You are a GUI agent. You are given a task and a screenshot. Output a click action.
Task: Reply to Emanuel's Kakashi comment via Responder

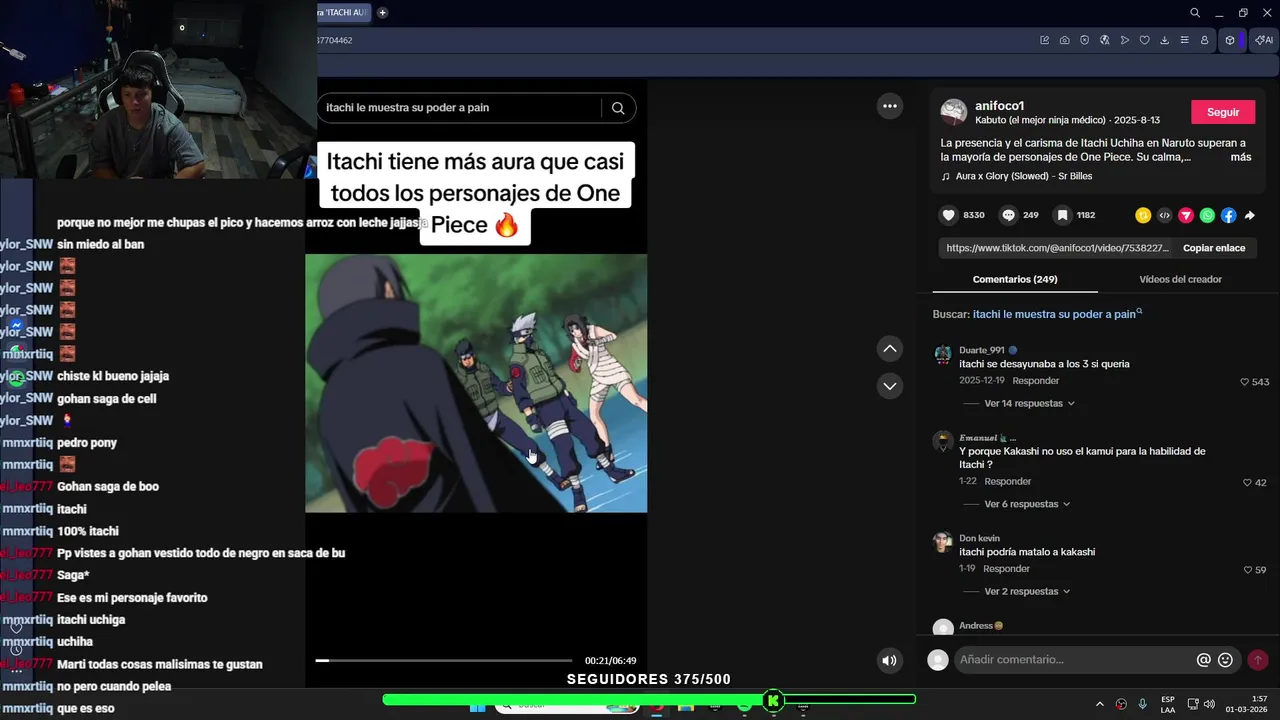[1007, 482]
